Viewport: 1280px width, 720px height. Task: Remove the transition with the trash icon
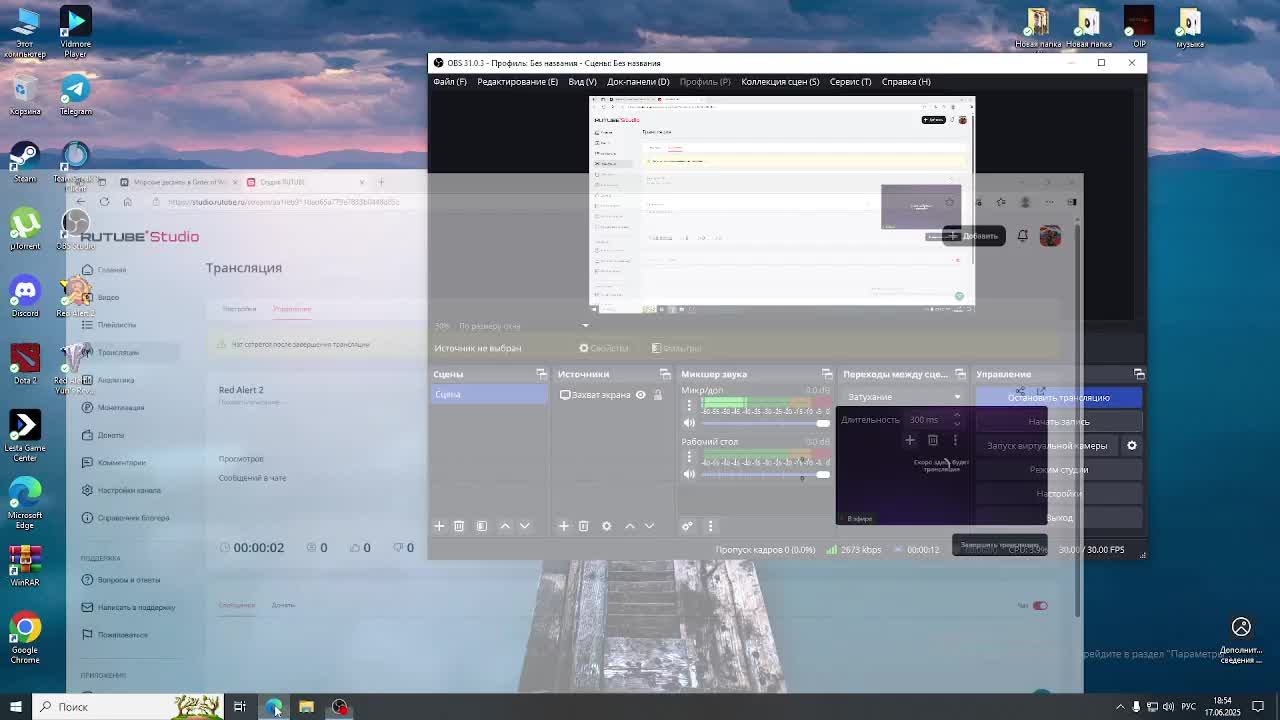[933, 440]
